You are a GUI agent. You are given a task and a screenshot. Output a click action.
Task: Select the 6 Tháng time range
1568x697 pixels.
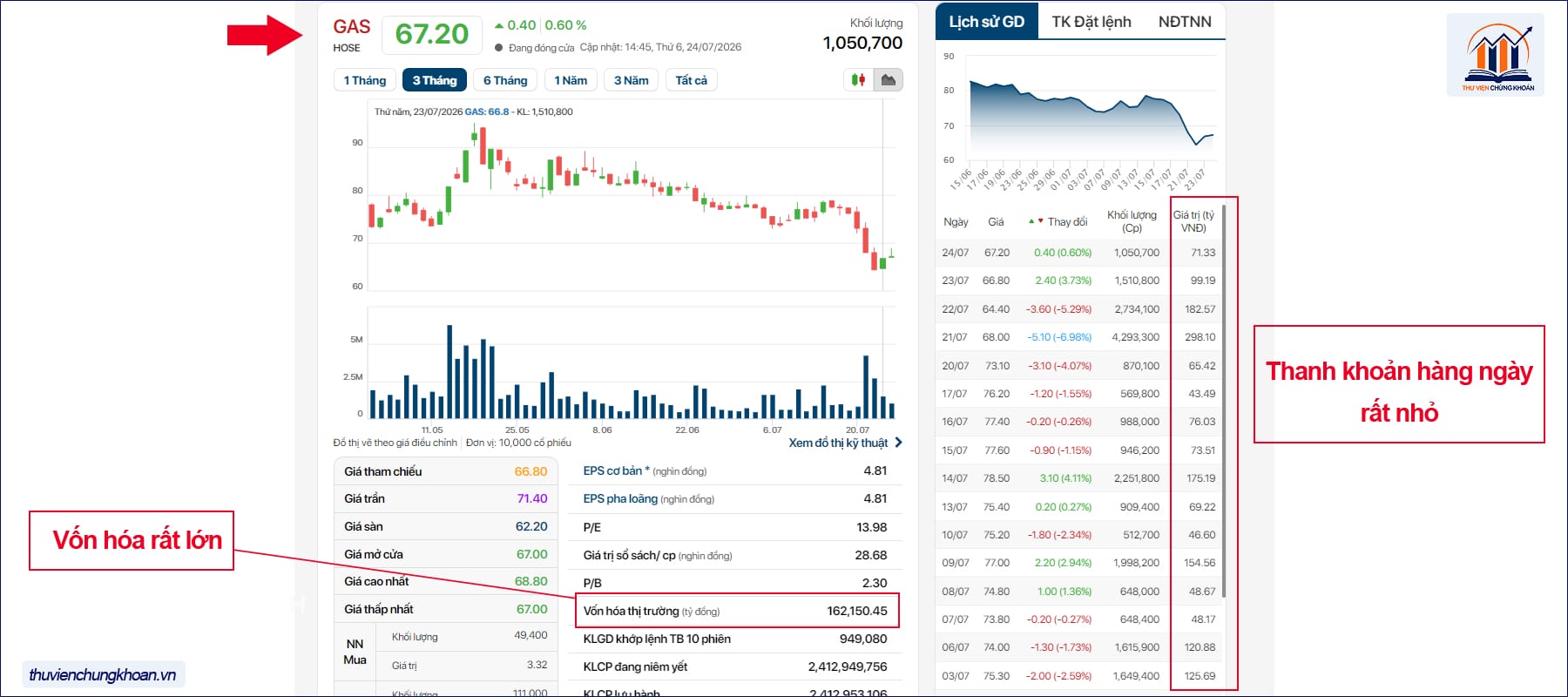(x=505, y=80)
